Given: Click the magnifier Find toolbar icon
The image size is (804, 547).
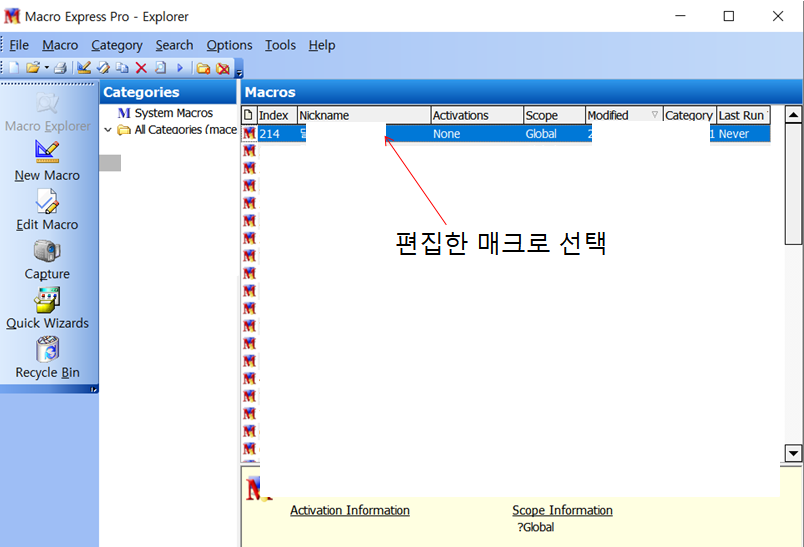Looking at the screenshot, I should [x=160, y=68].
